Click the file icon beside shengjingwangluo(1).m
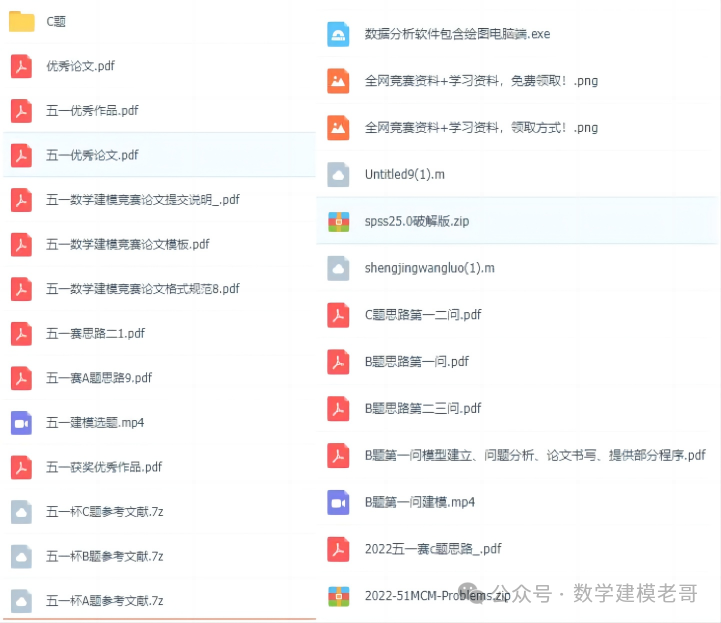This screenshot has width=721, height=623. (338, 269)
